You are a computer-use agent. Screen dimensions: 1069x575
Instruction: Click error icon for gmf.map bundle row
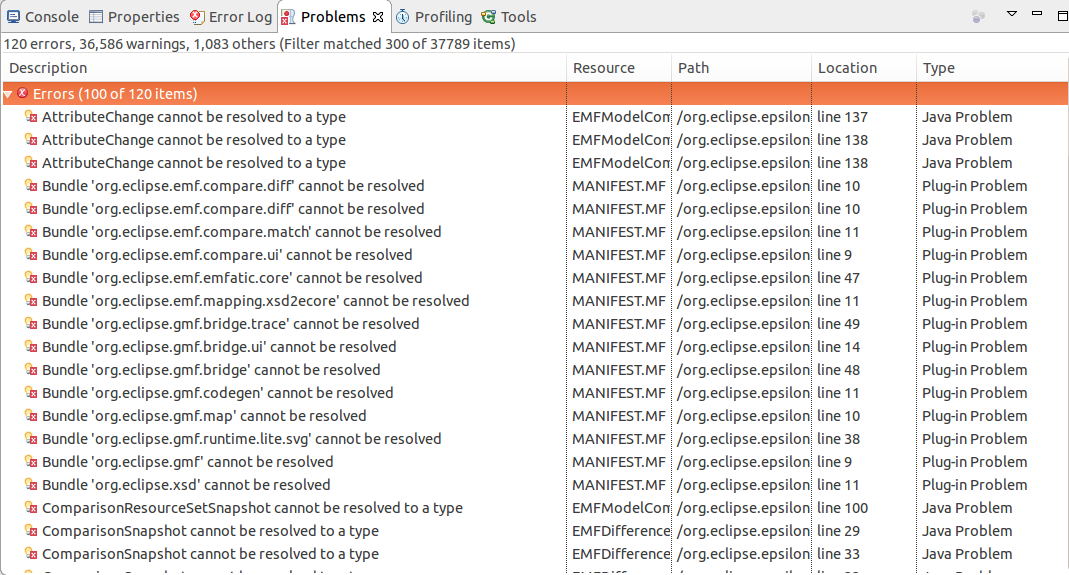pyautogui.click(x=31, y=416)
